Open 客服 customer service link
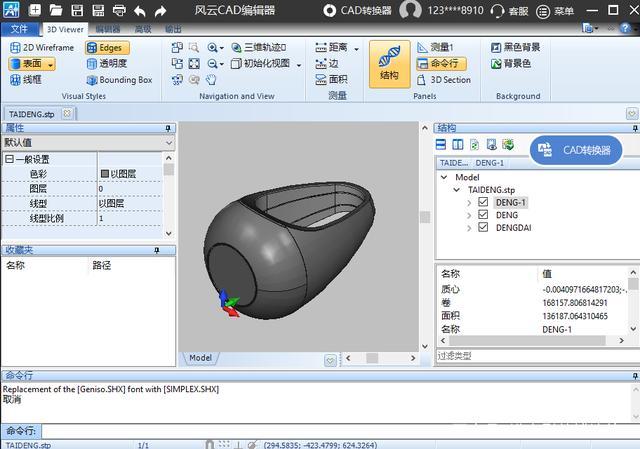Image resolution: width=640 pixels, height=449 pixels. [510, 11]
